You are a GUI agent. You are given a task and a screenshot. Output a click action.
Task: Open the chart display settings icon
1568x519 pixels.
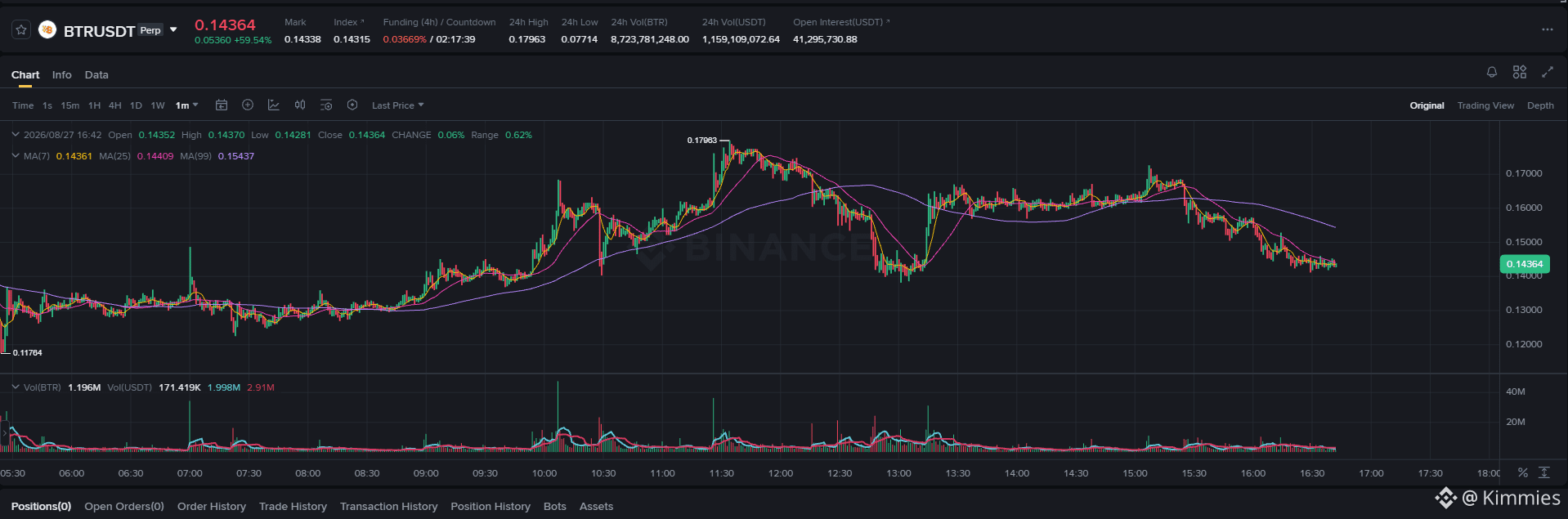pos(326,105)
